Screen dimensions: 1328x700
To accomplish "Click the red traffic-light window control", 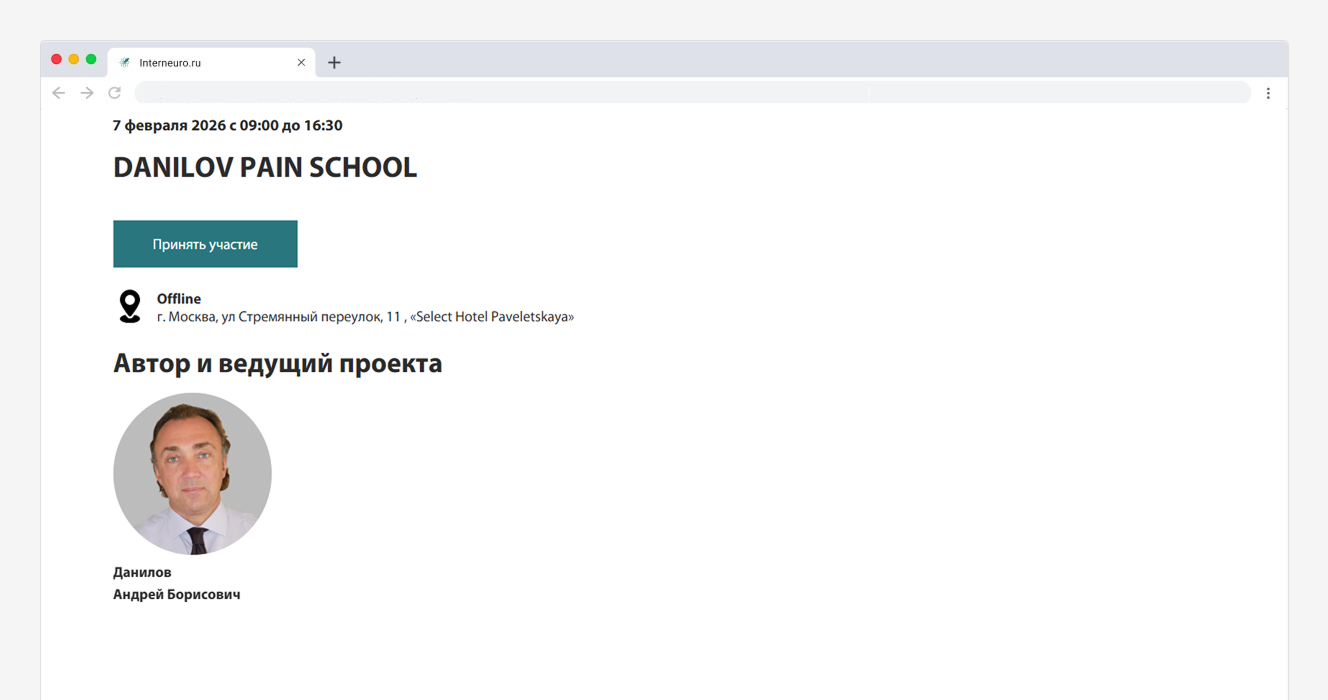I will pyautogui.click(x=56, y=59).
